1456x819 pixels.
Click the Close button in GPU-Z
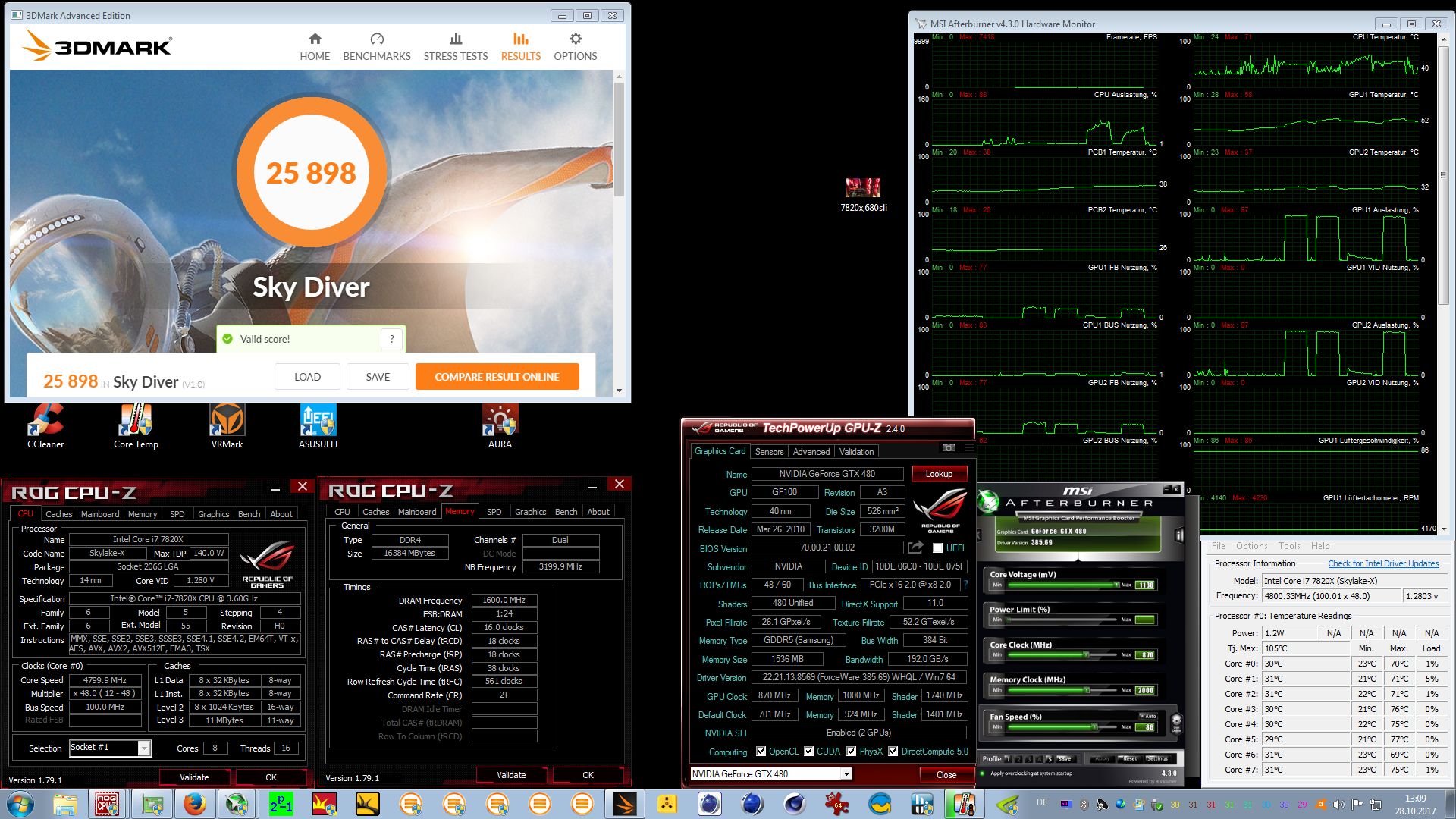pos(946,774)
